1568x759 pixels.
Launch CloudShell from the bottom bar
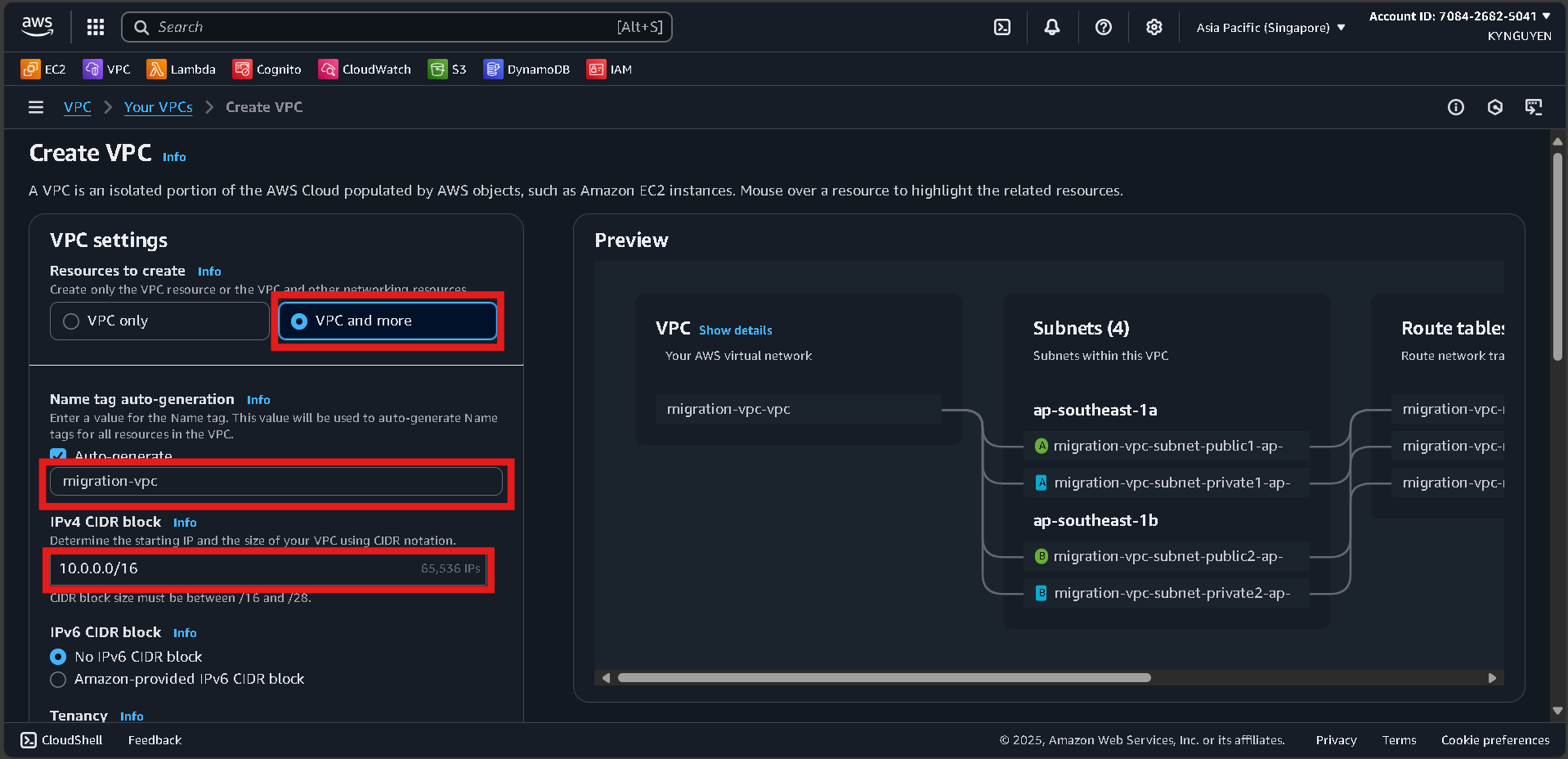pos(61,739)
